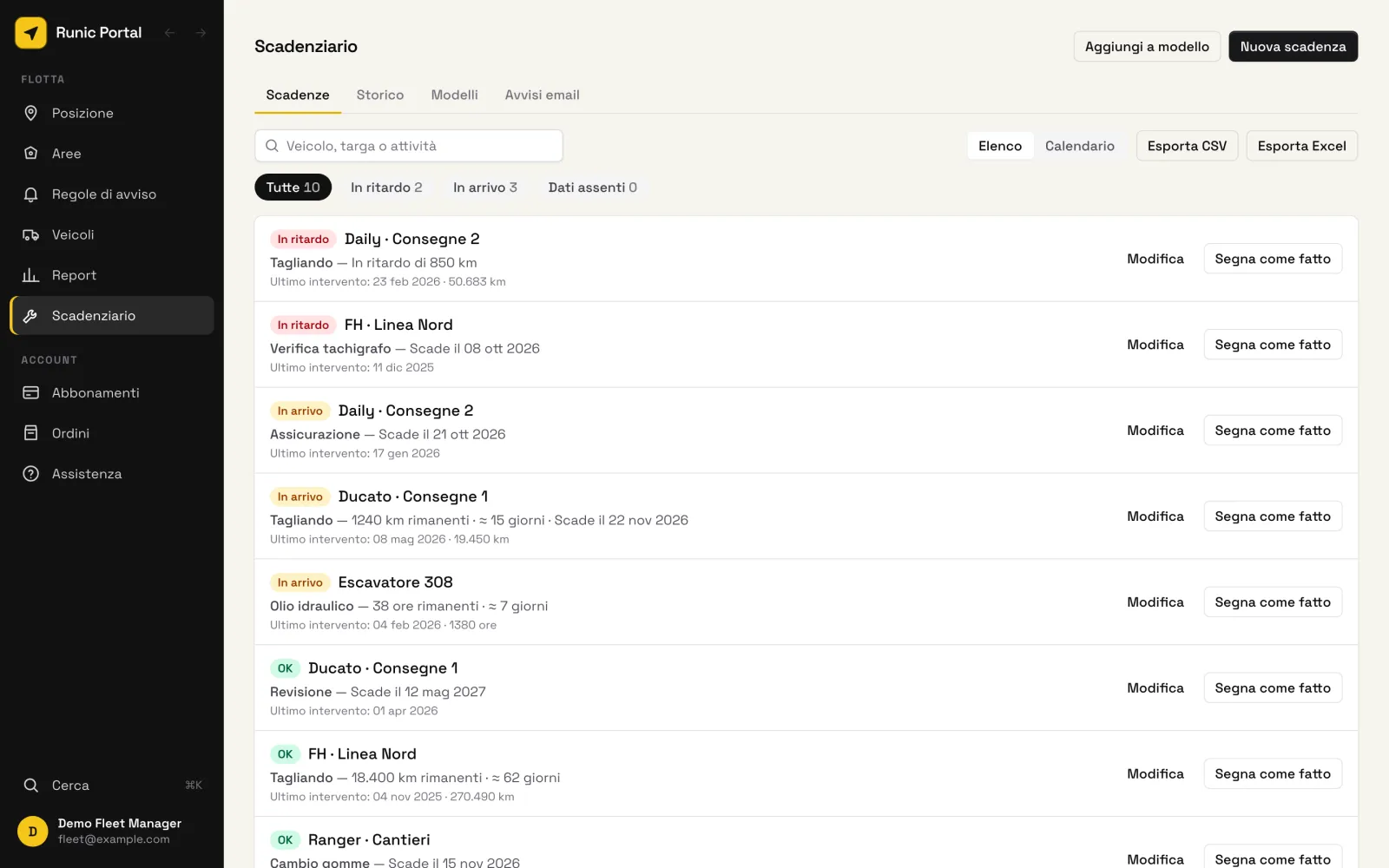Click the Runic Portal logo icon
The image size is (1389, 868).
31,33
